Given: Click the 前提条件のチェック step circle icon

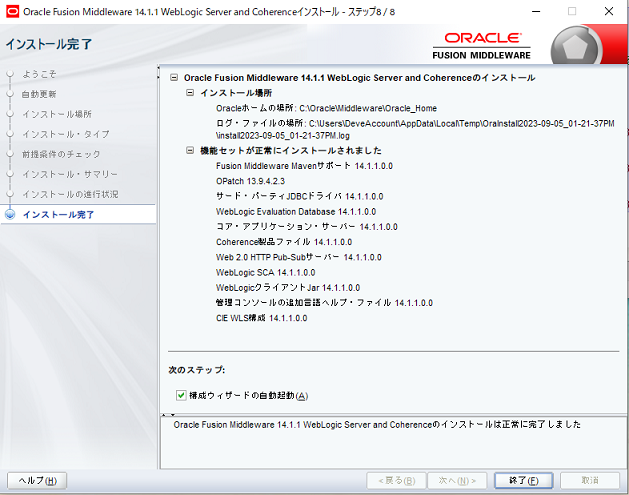Looking at the screenshot, I should point(10,154).
